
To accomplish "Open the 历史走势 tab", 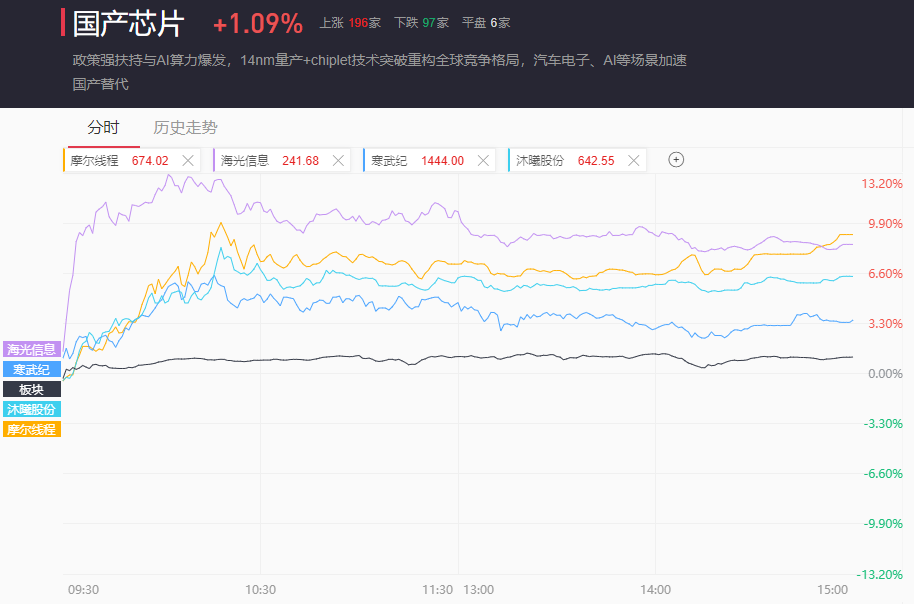I will pos(185,127).
